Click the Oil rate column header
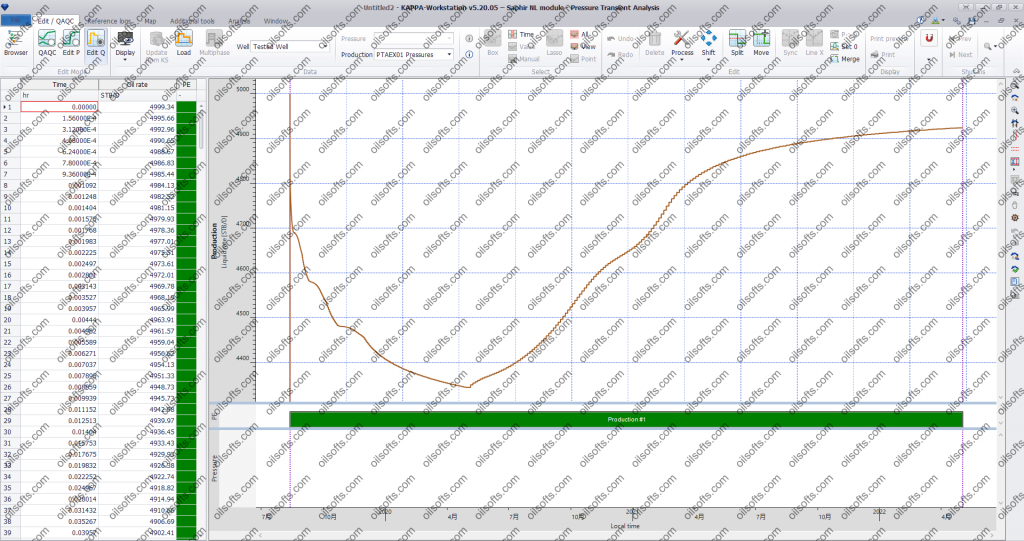Viewport: 1024px width, 541px height. [137, 84]
